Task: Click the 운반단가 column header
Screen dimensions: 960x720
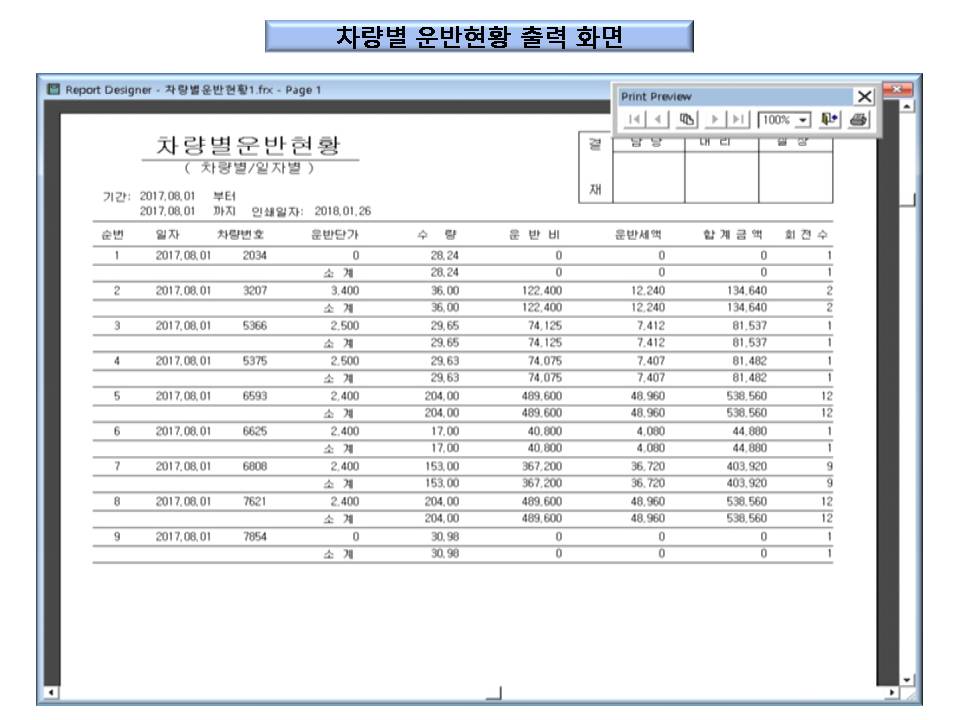Action: click(x=334, y=234)
